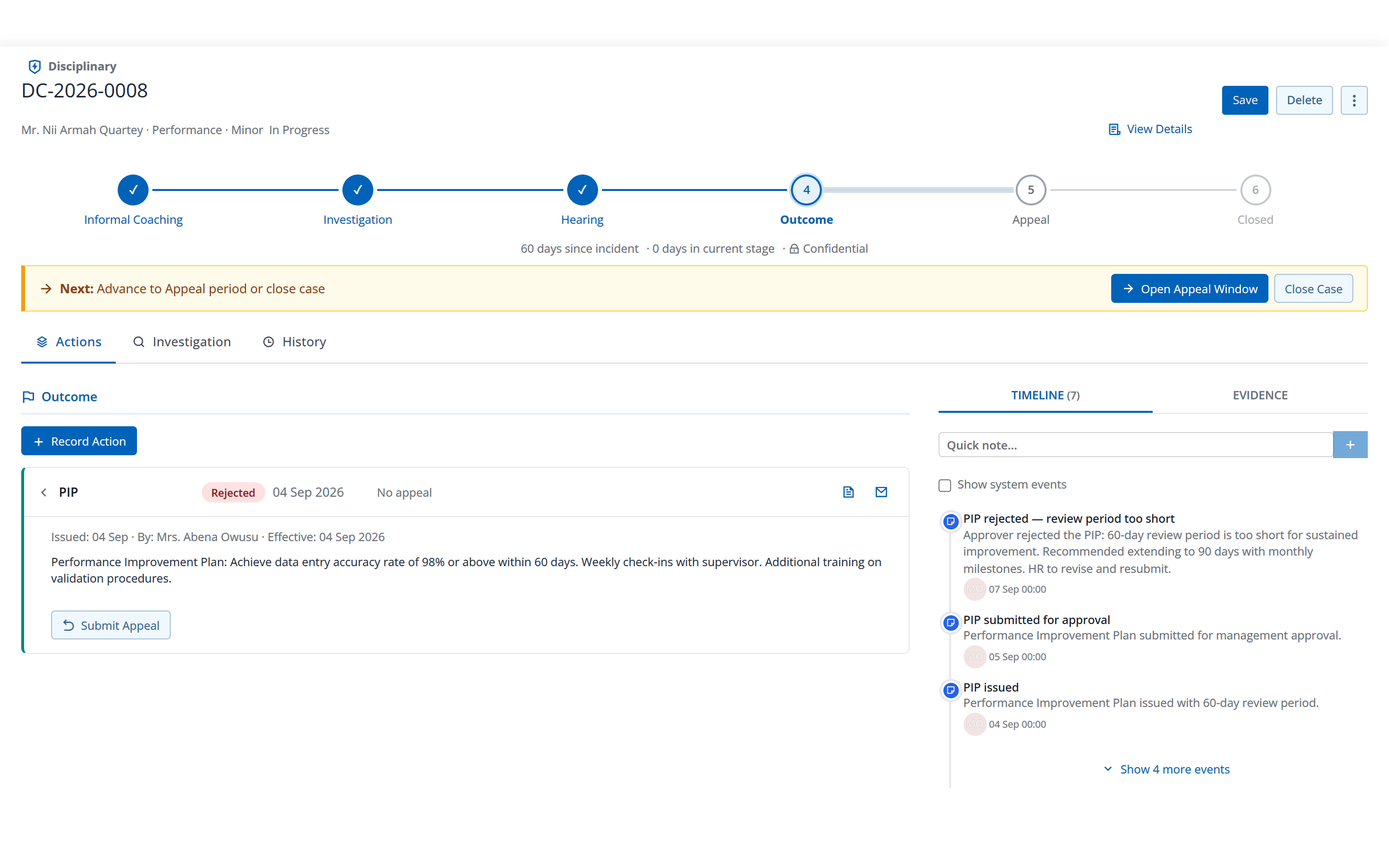Select the Appeal stage 5 circle
The width and height of the screenshot is (1389, 868).
1031,190
